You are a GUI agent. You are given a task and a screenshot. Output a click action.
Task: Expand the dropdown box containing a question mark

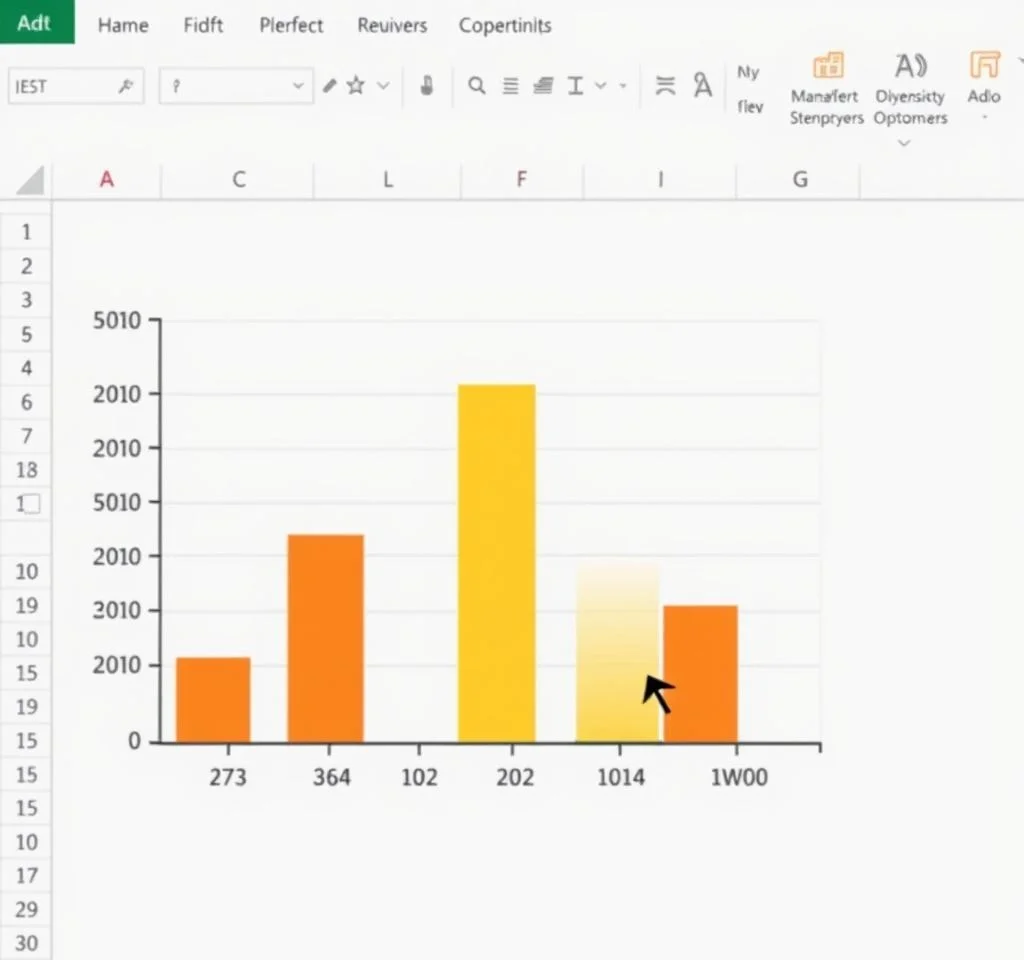coord(297,86)
